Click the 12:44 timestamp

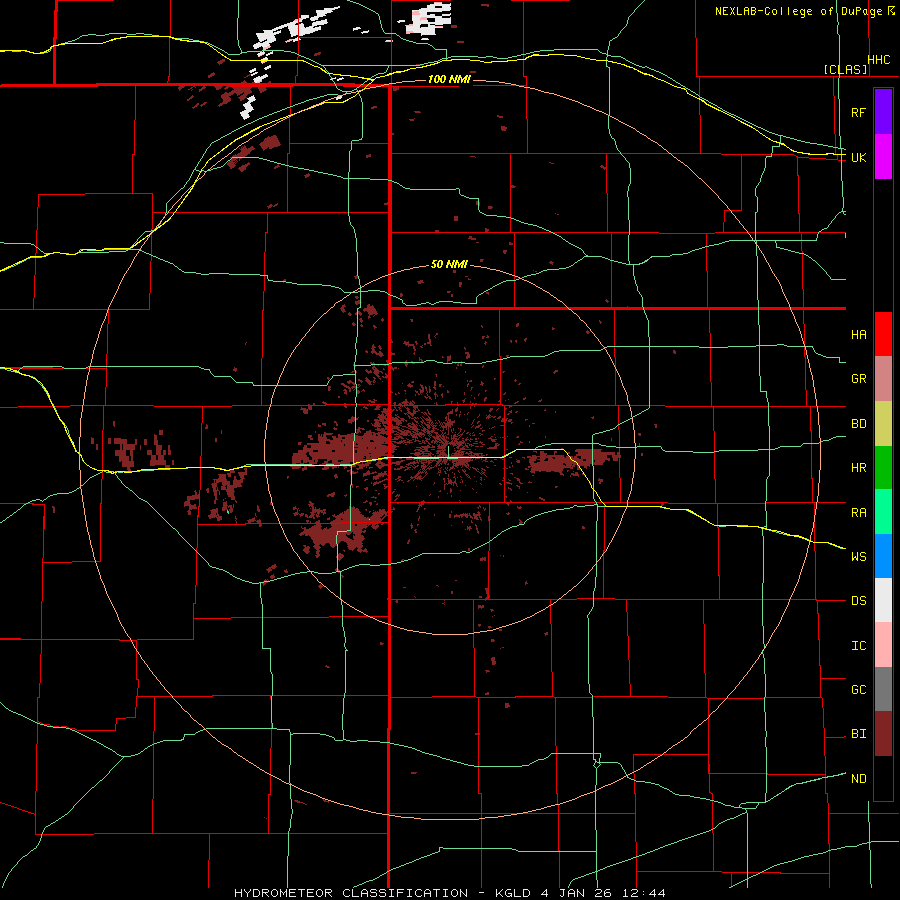coord(644,893)
